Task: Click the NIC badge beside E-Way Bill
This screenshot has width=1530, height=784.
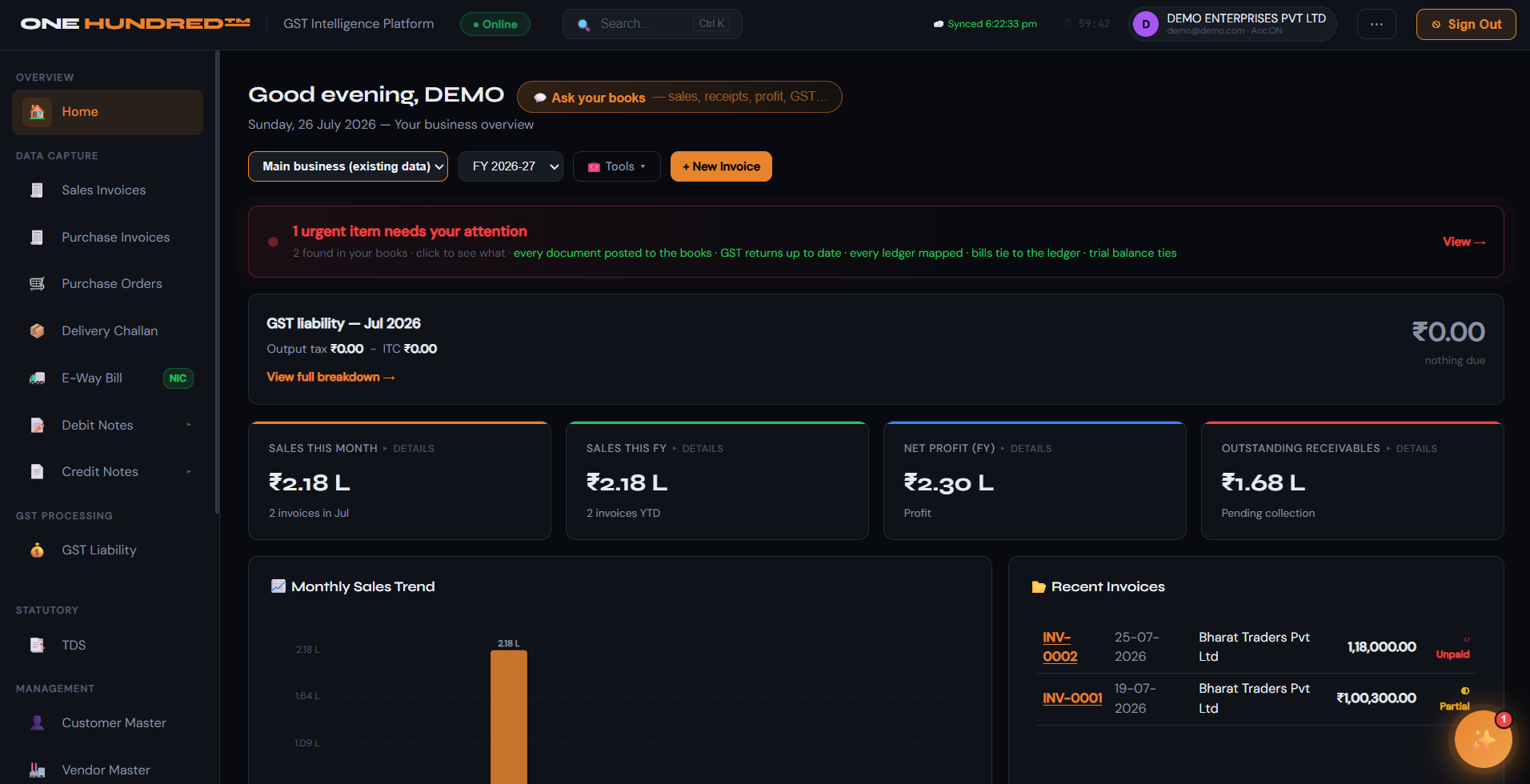Action: [x=178, y=378]
